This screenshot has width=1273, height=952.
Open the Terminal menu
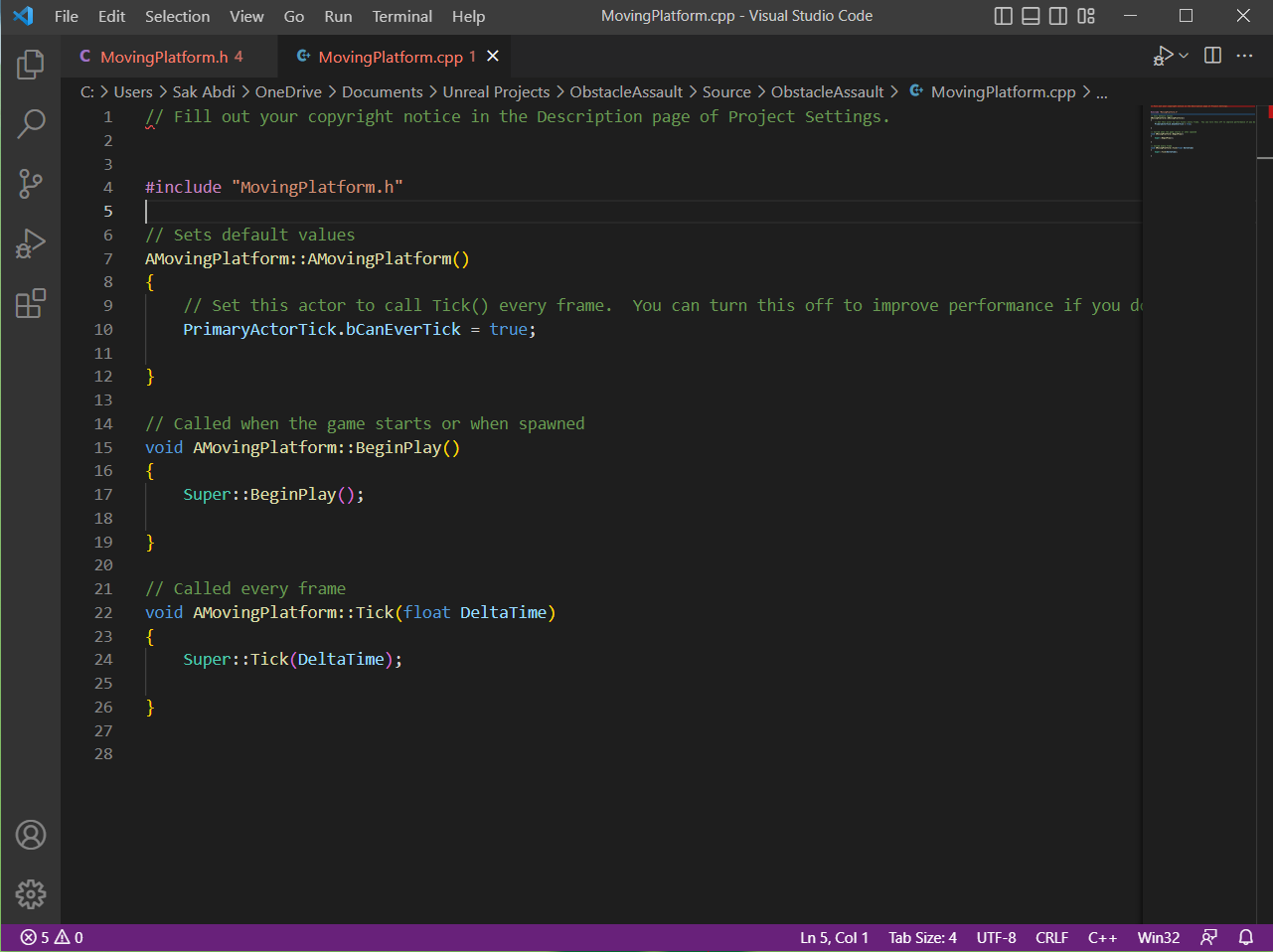pyautogui.click(x=401, y=16)
